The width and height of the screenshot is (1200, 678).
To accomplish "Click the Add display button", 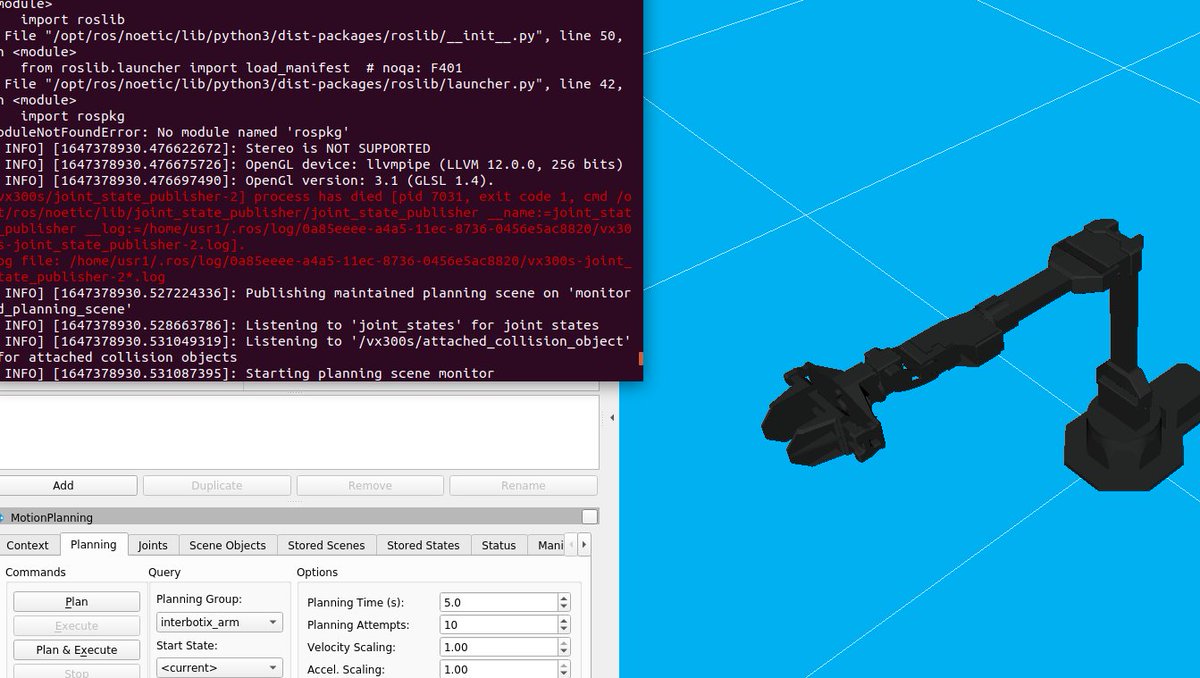I will coord(63,485).
